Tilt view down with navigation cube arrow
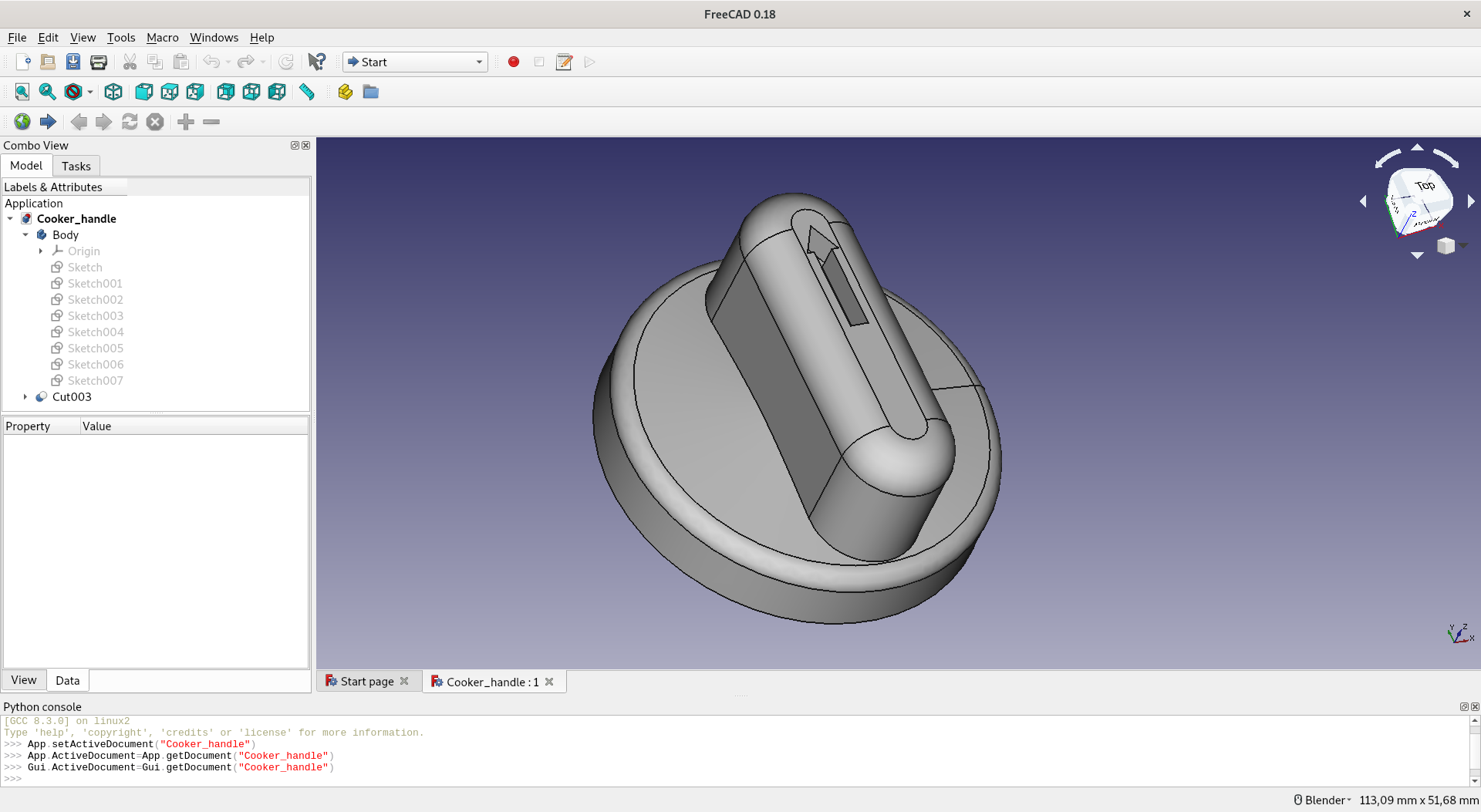1481x812 pixels. (x=1417, y=255)
